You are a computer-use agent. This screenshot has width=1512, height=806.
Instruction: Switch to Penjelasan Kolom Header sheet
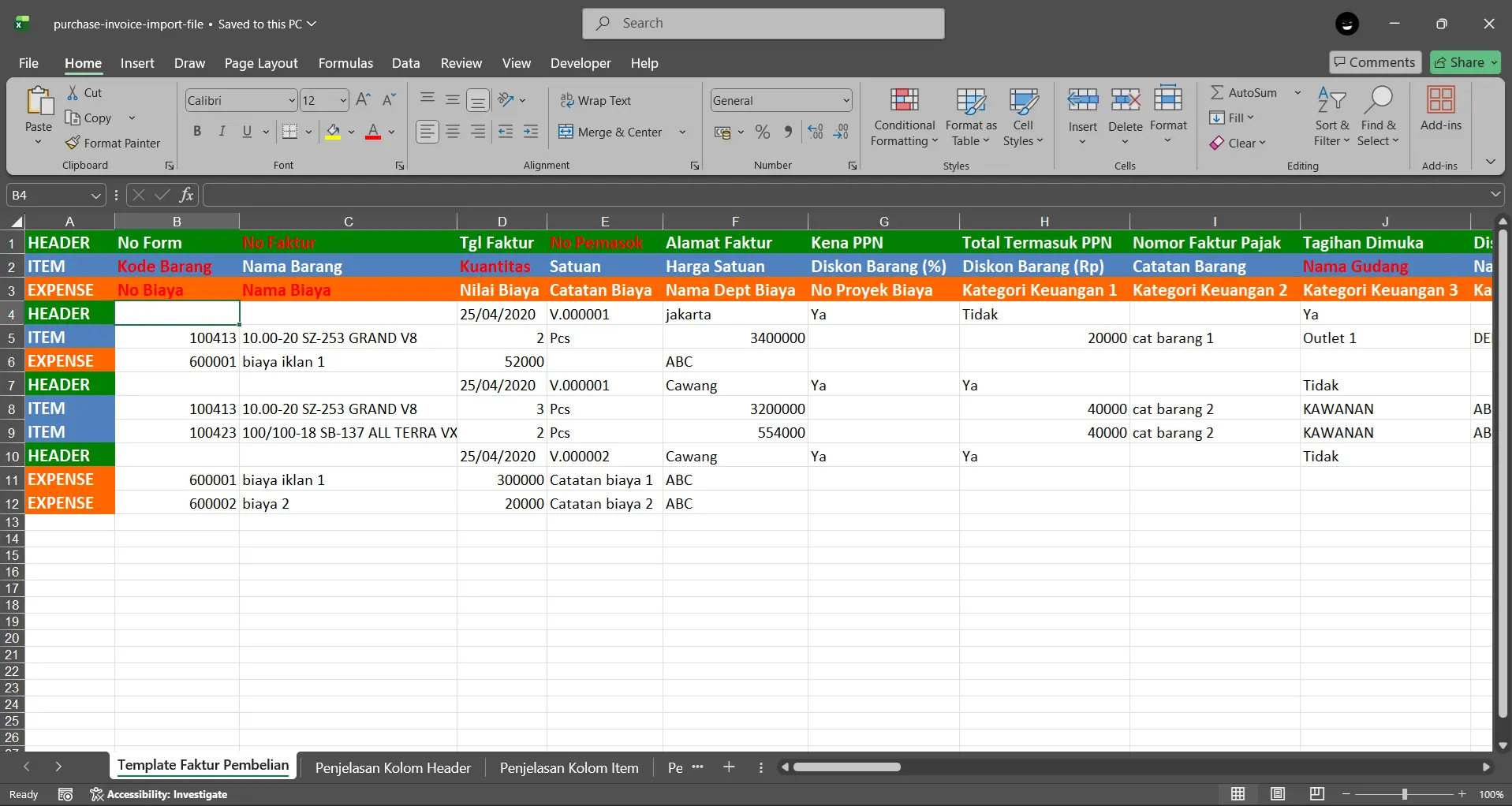tap(393, 767)
